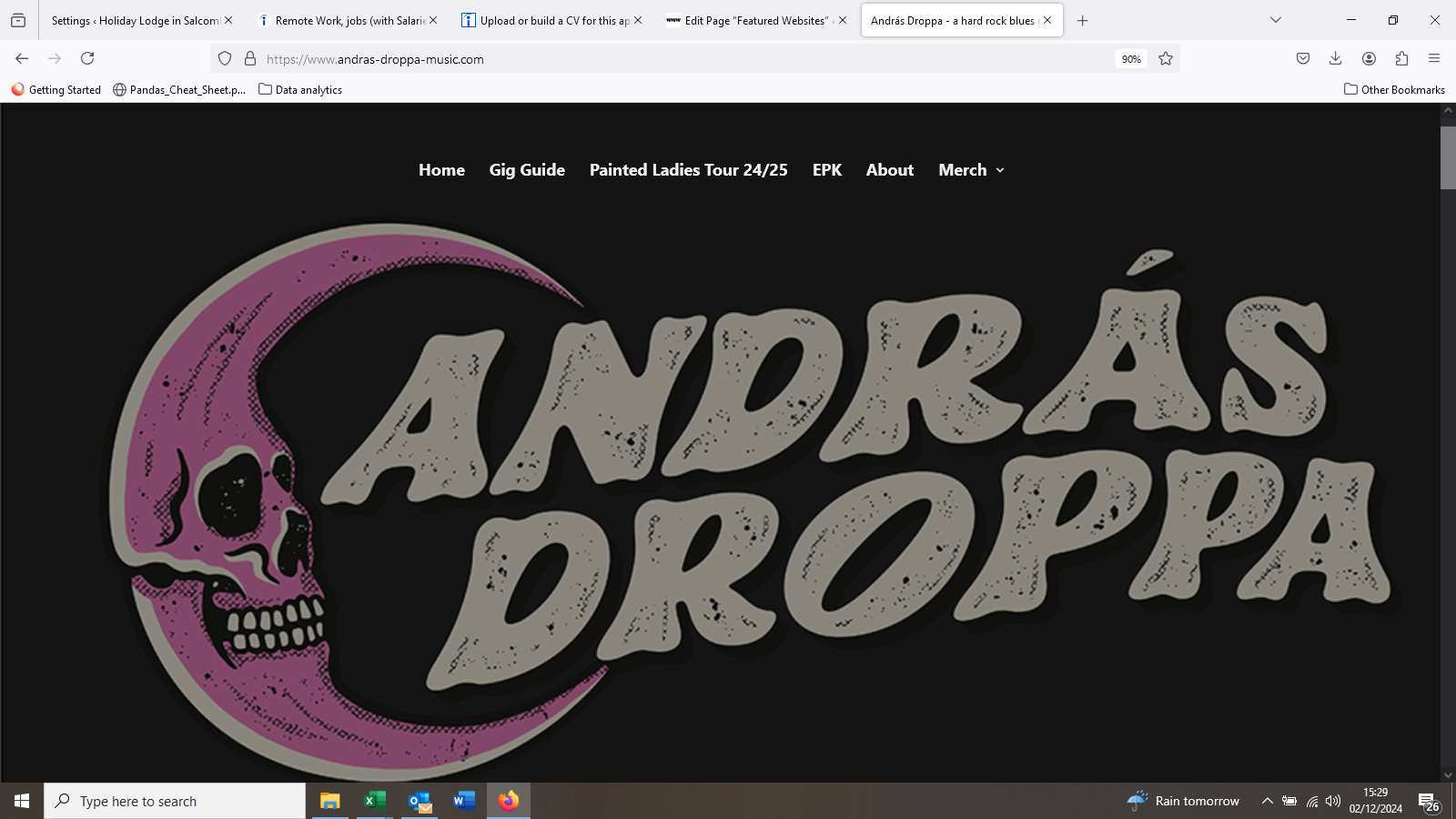
Task: Open the notification center icon
Action: (x=1429, y=801)
